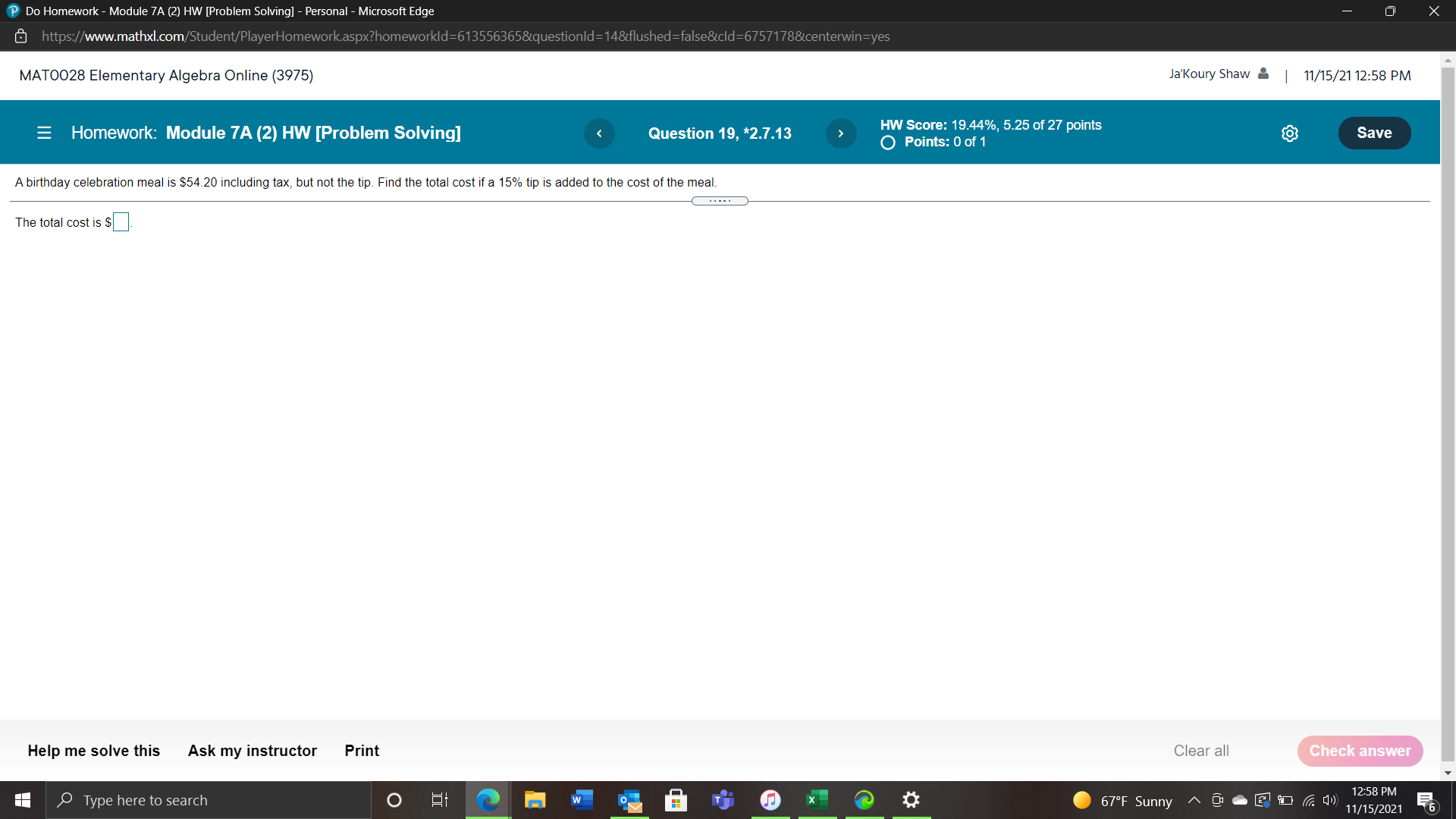The image size is (1456, 819).
Task: Click Clear all to reset the answer
Action: (1200, 751)
